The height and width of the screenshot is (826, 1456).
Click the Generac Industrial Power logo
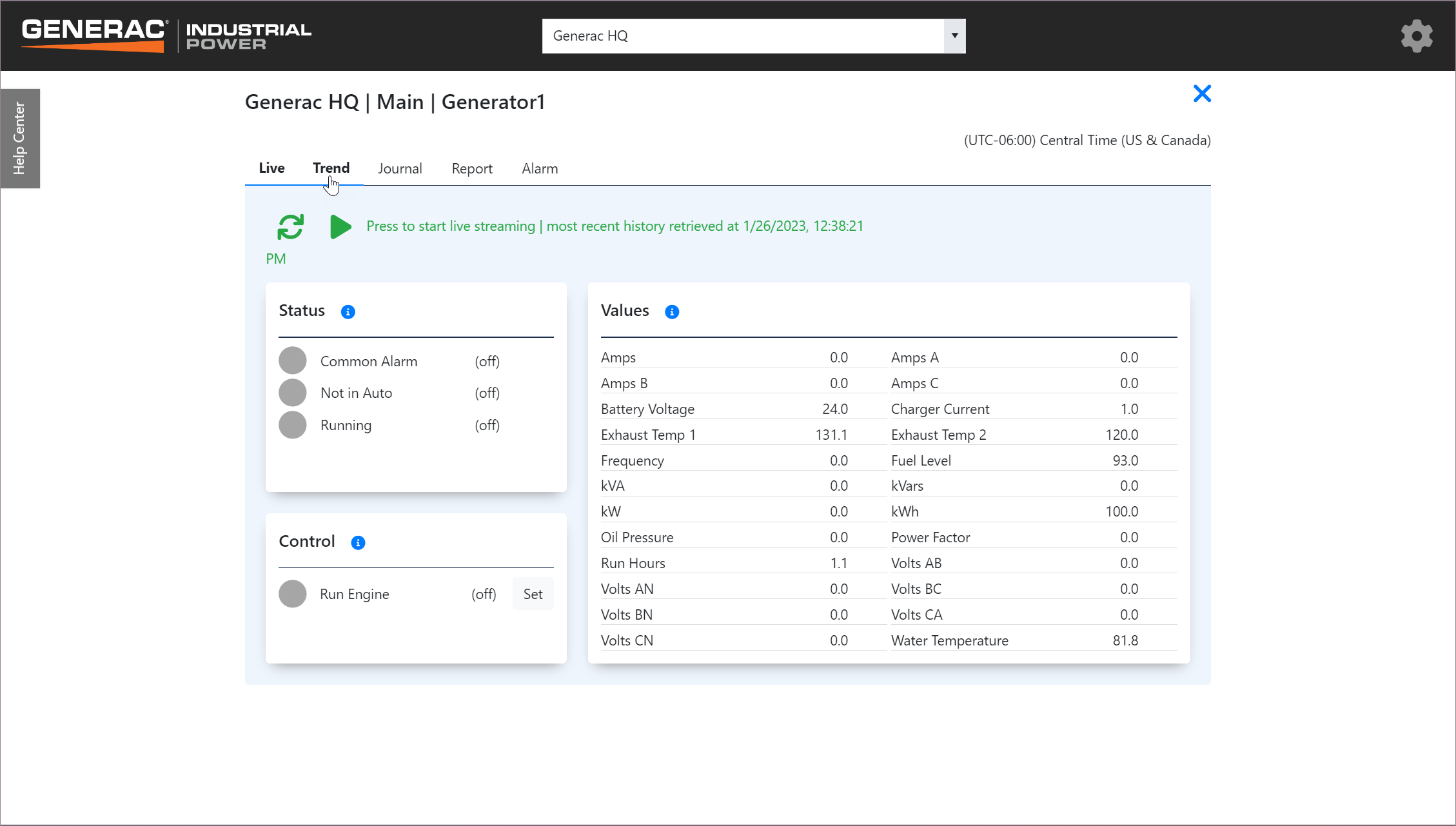click(x=166, y=35)
